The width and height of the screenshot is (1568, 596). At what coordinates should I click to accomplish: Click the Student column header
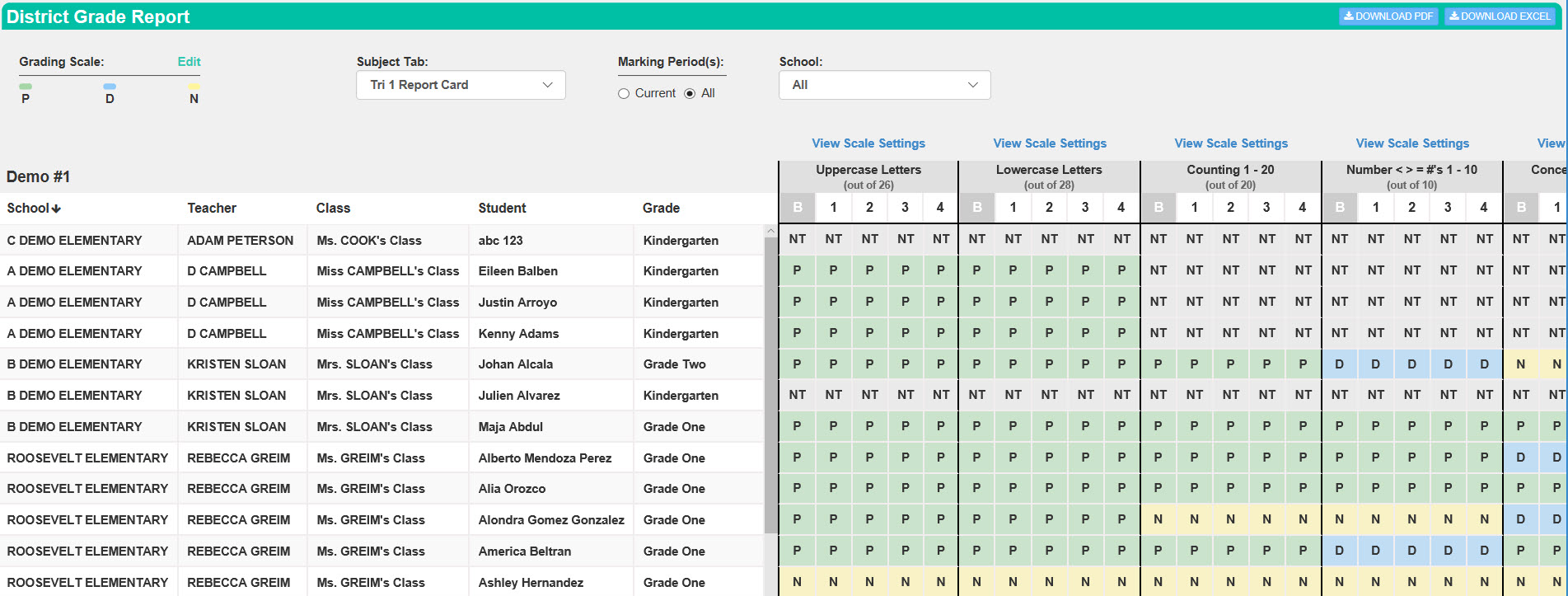pos(502,209)
